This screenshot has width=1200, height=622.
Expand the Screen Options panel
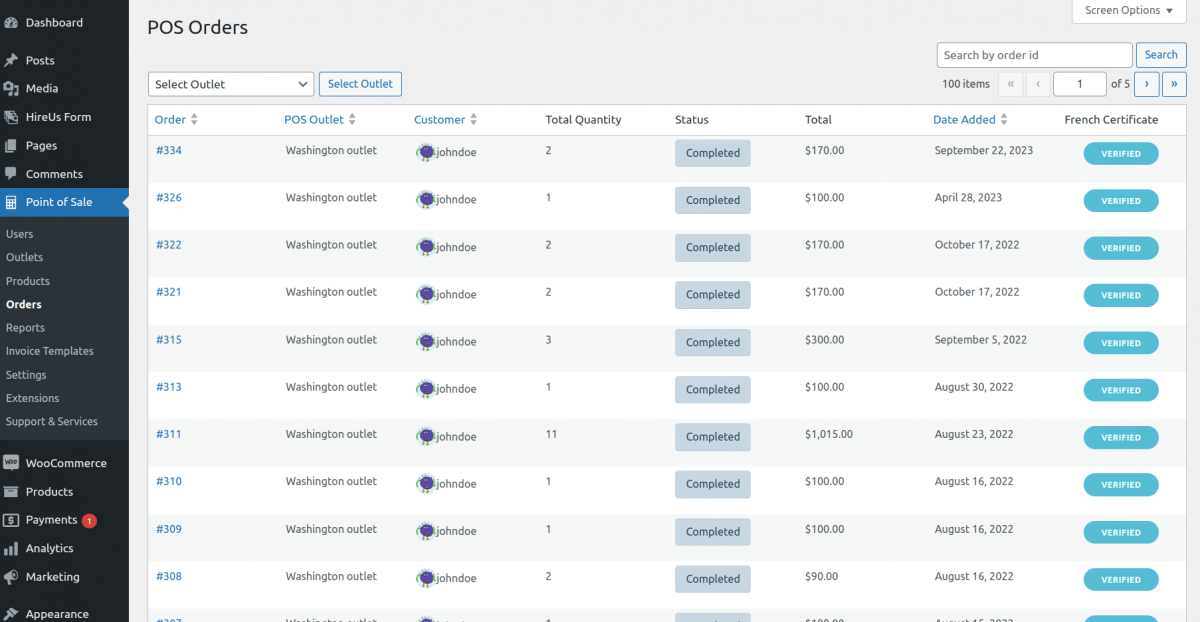(x=1128, y=11)
